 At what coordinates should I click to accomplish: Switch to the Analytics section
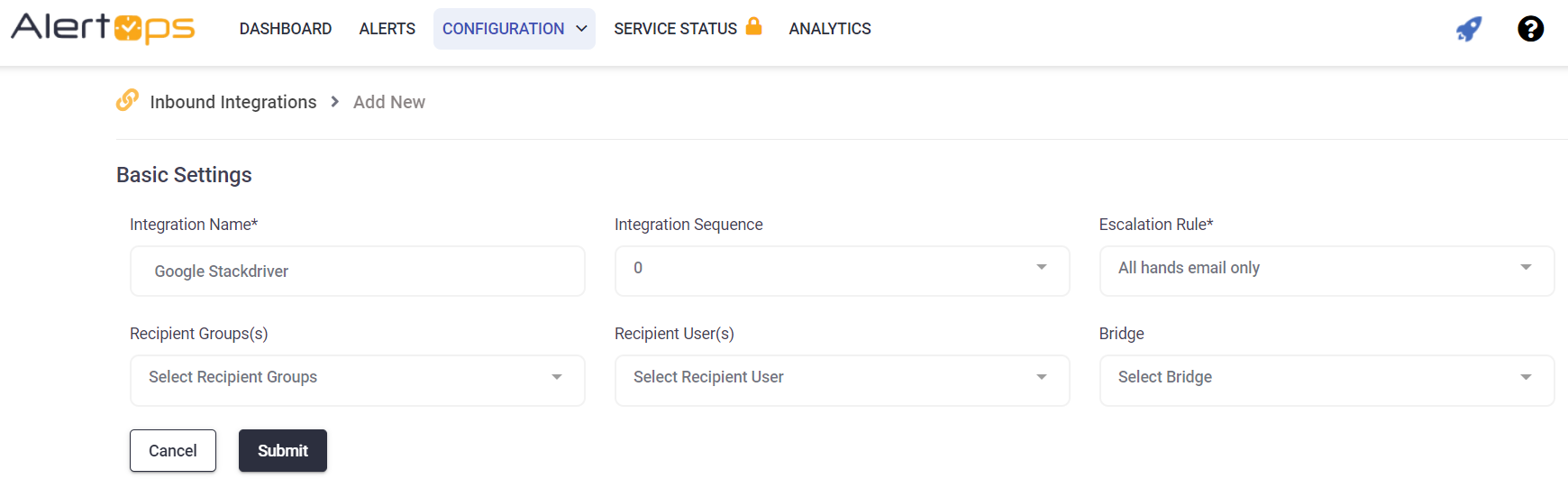(x=829, y=29)
